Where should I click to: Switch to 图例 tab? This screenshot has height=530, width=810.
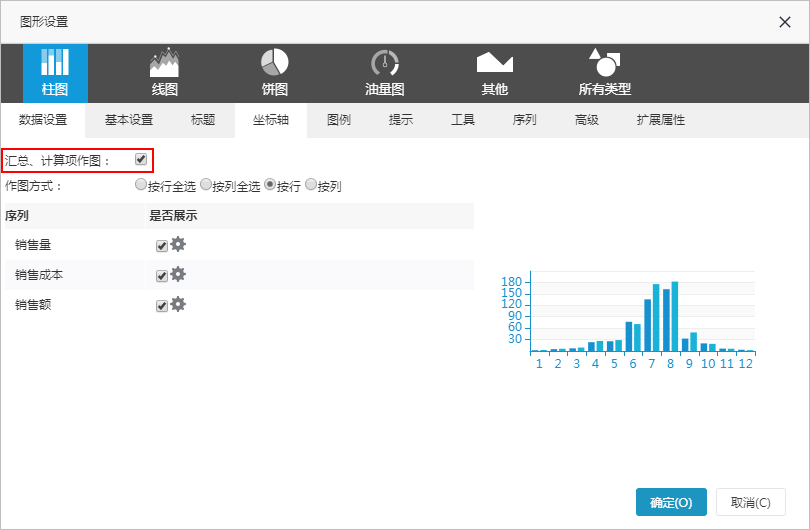coord(339,120)
